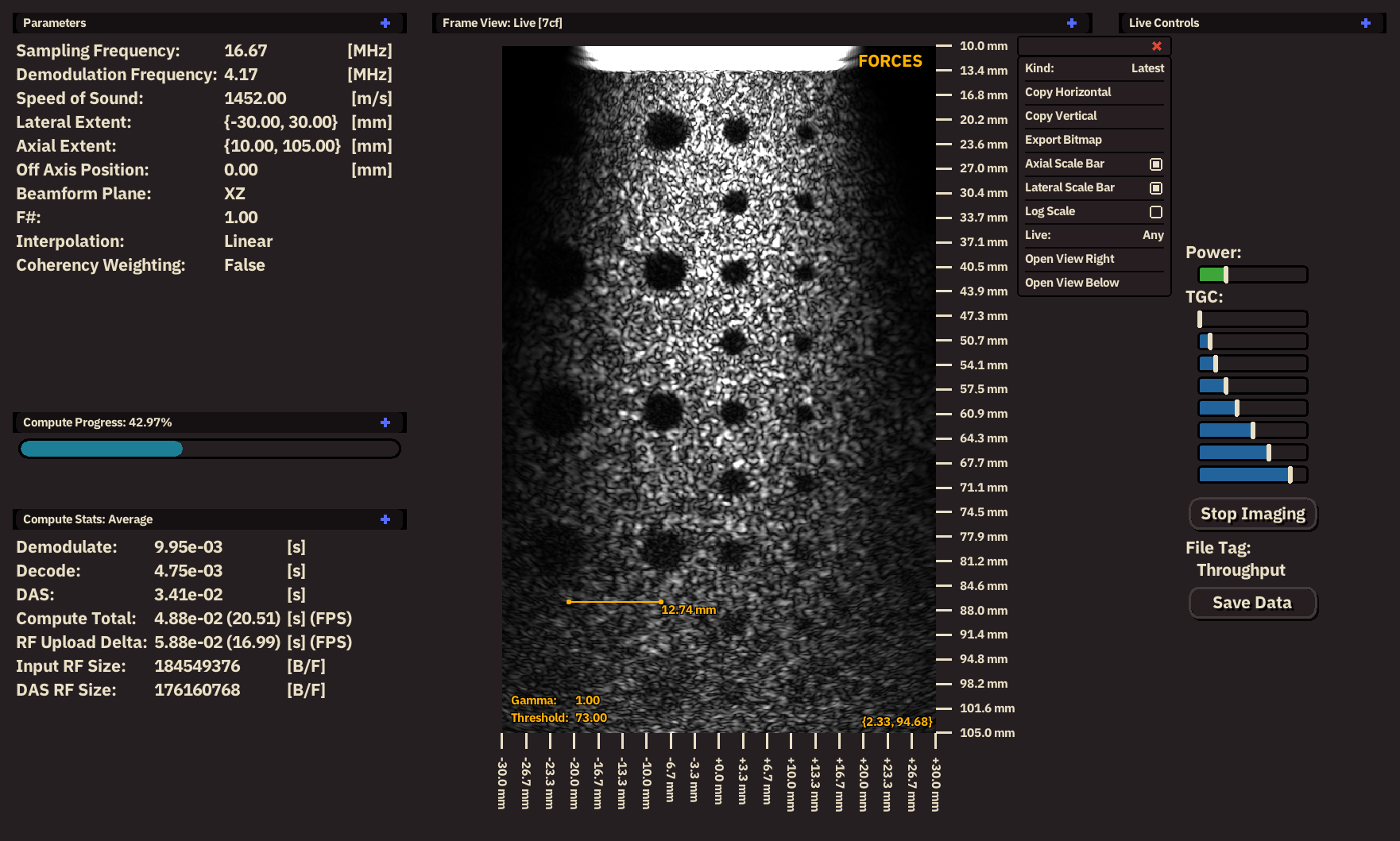Viewport: 1400px width, 841px height.
Task: Close the frame view context menu
Action: click(x=1157, y=46)
